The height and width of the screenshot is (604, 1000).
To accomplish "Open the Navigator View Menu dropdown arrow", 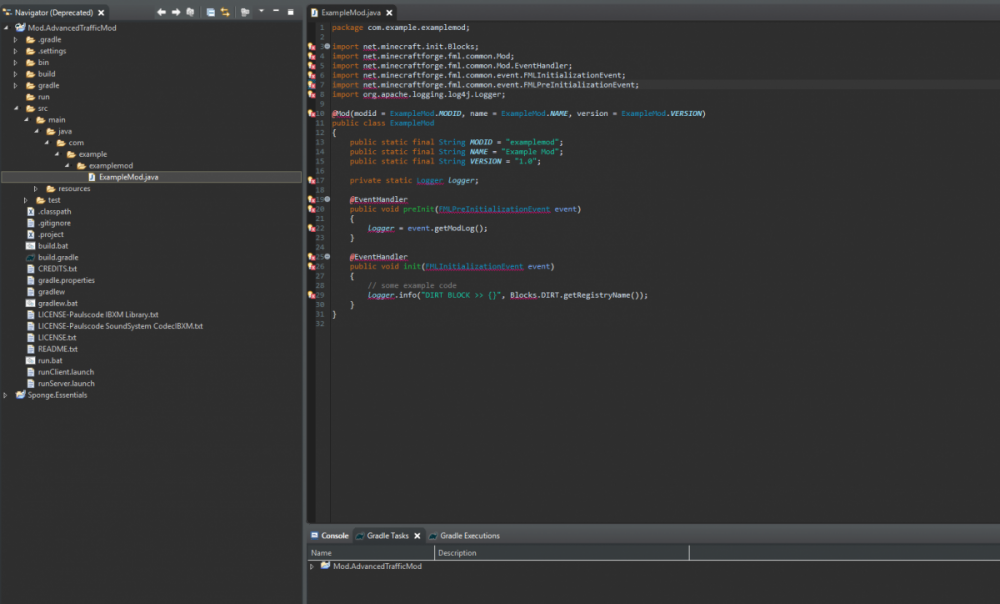I will (x=261, y=12).
